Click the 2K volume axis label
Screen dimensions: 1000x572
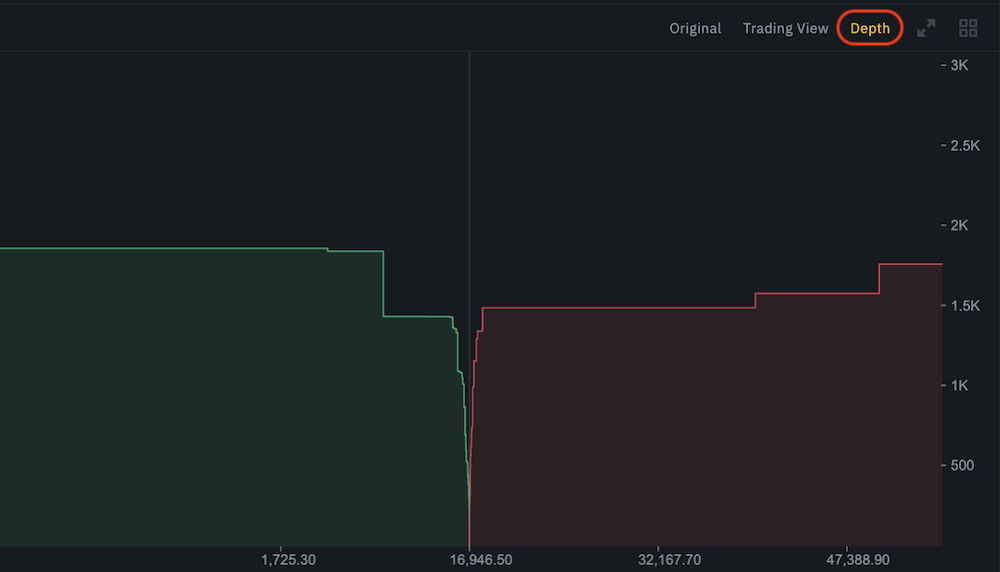(959, 225)
